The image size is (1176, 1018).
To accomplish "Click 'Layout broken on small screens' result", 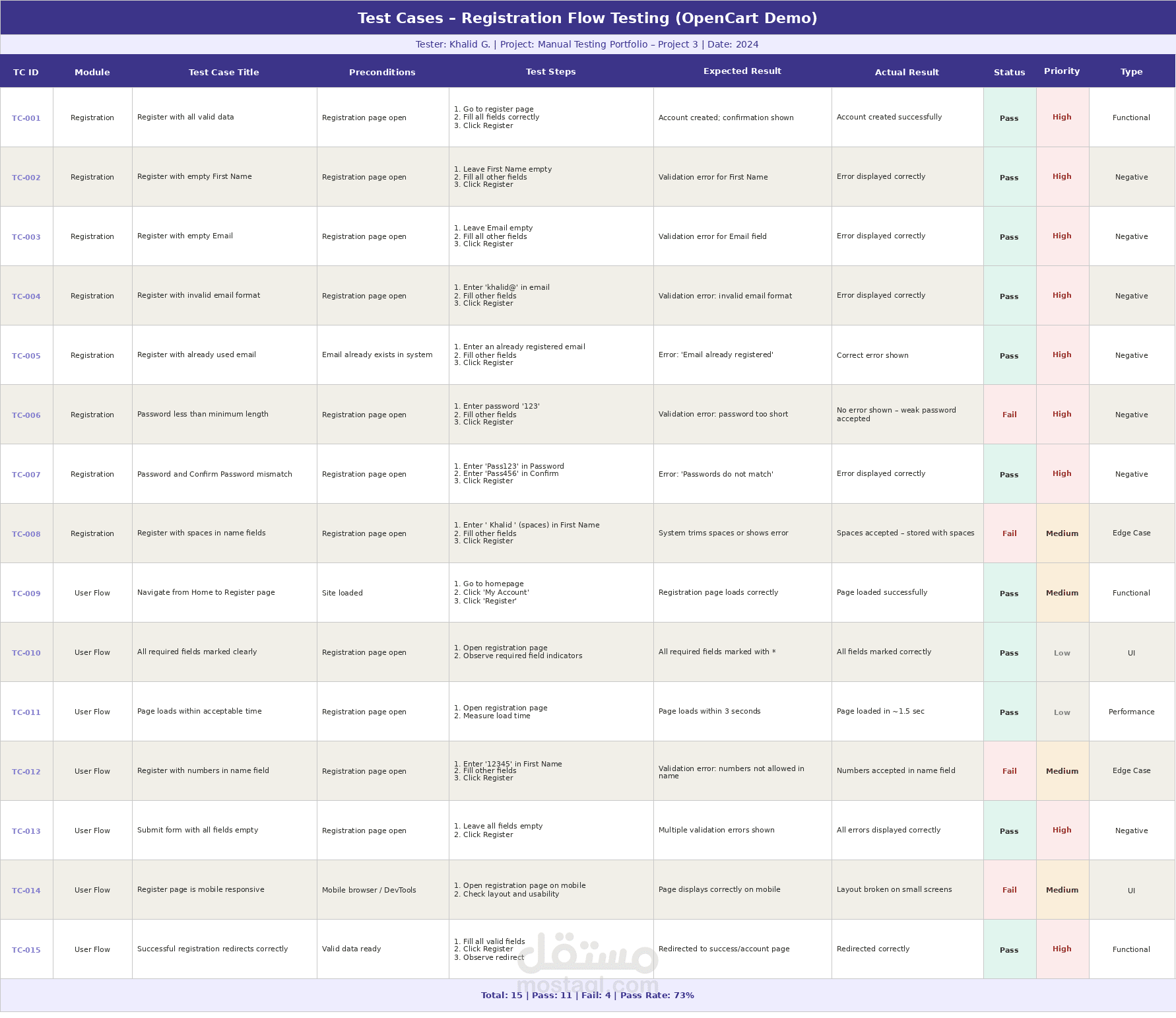I will click(x=894, y=889).
